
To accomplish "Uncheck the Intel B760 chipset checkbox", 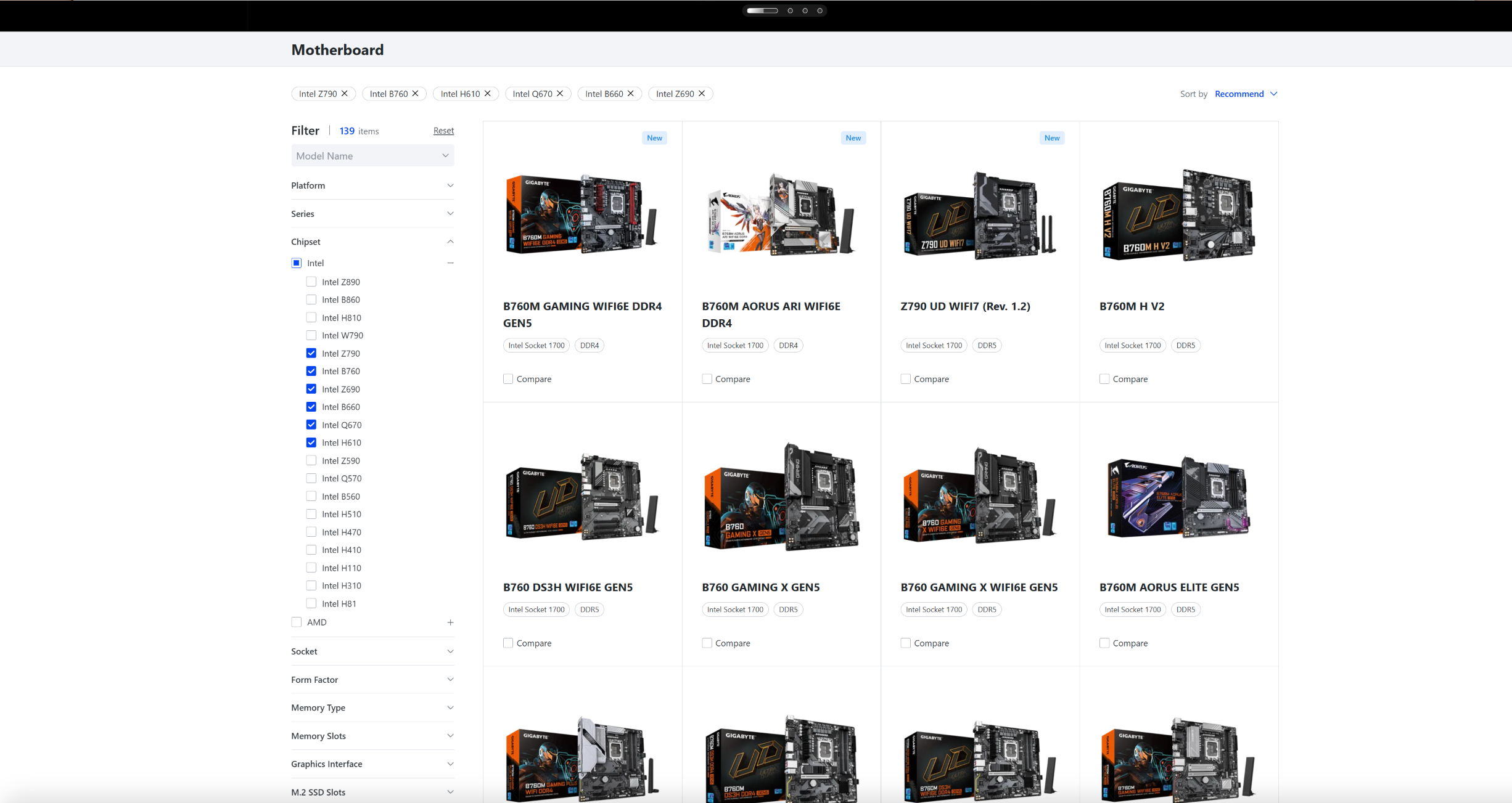I will 311,371.
